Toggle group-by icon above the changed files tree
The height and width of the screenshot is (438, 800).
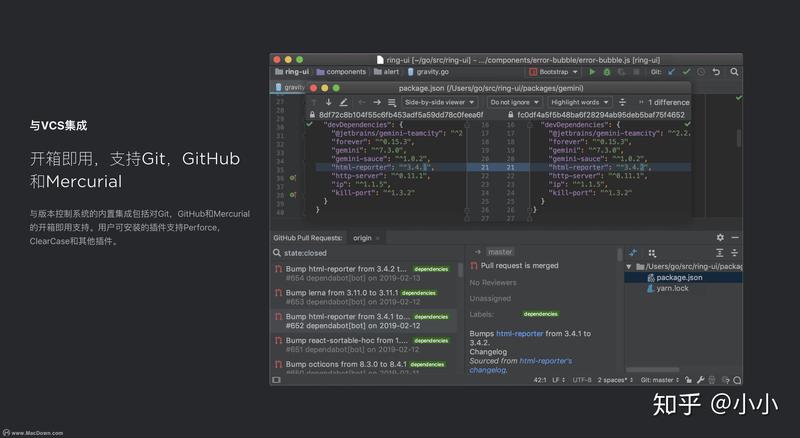[652, 253]
